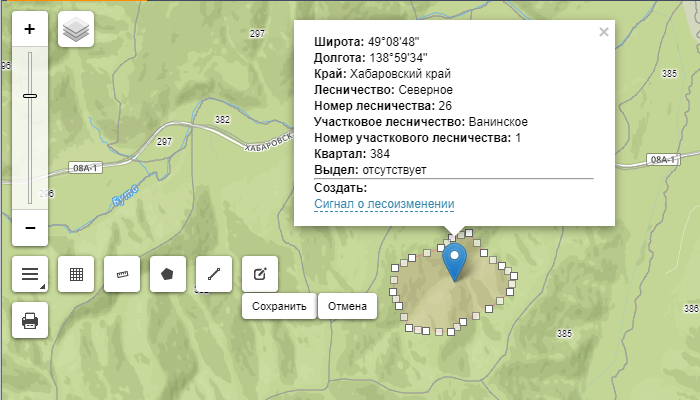Zoom in with the plus button
The width and height of the screenshot is (700, 400).
30,29
